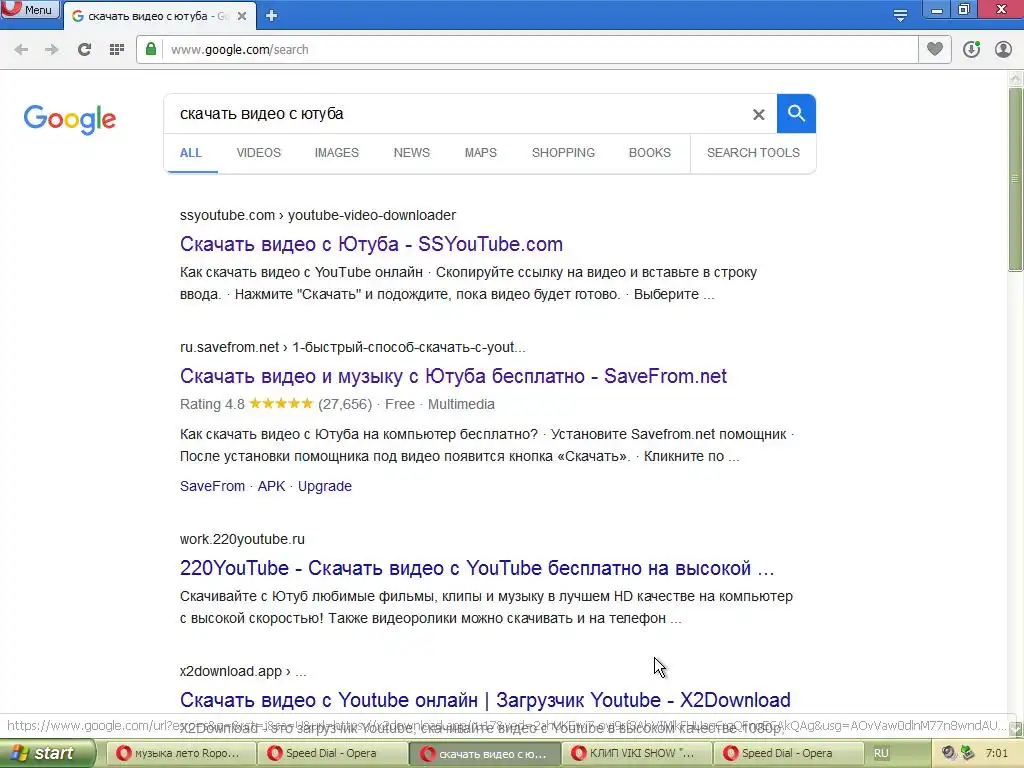The image size is (1024, 768).
Task: Open the SaveFrom.net result title
Action: point(453,376)
